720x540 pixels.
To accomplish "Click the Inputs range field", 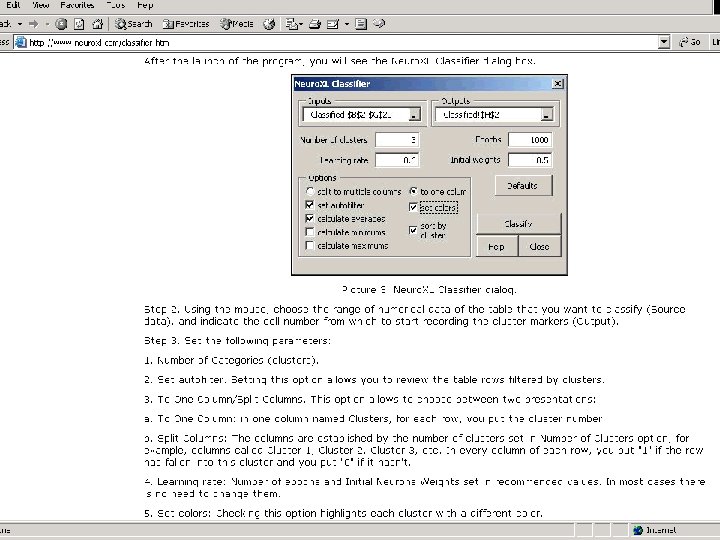I will pyautogui.click(x=356, y=115).
